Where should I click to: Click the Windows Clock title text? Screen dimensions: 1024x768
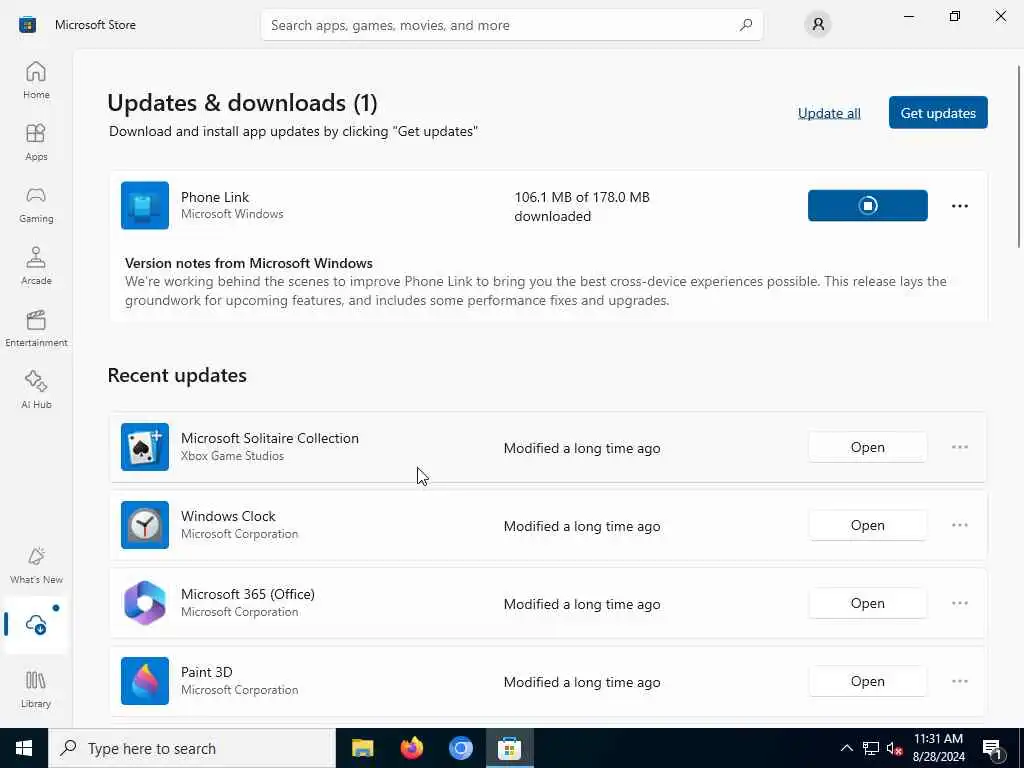(x=228, y=516)
